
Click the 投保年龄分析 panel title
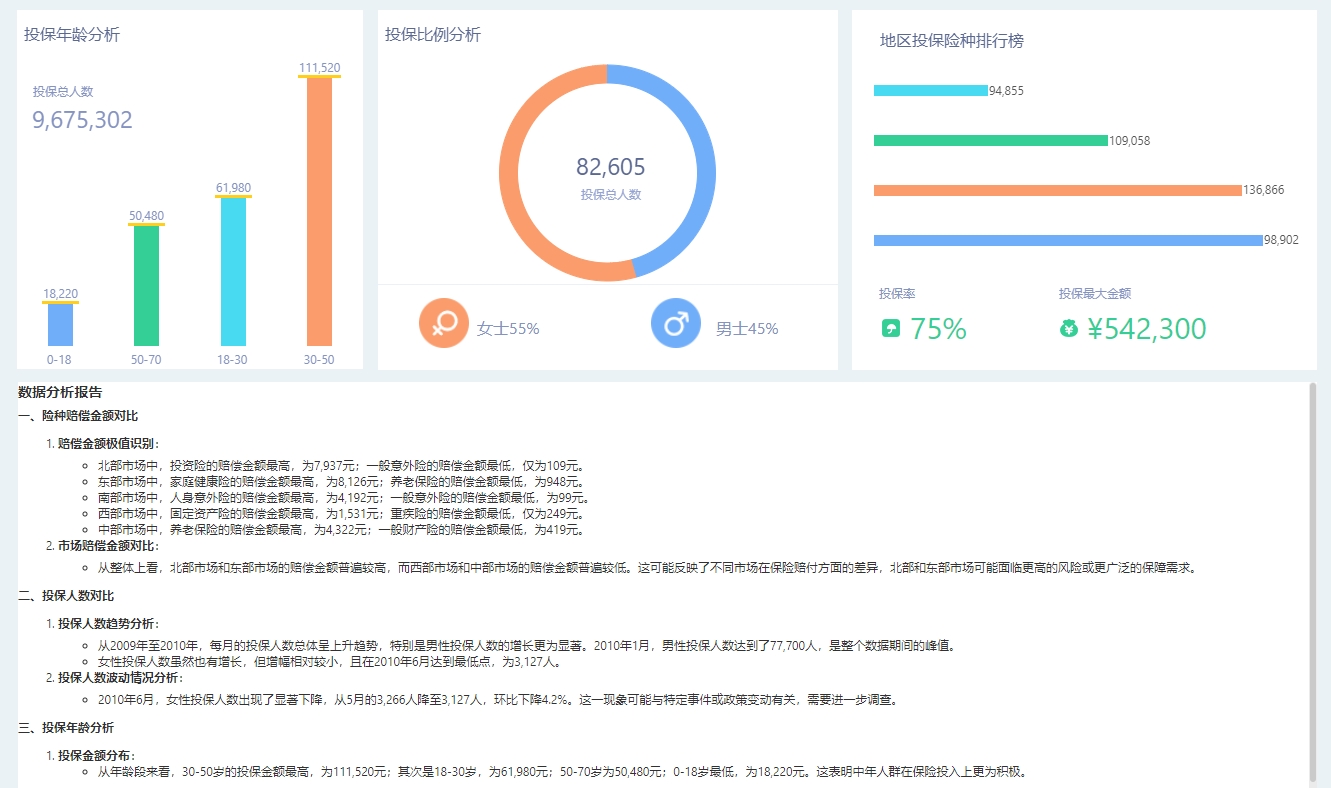72,35
